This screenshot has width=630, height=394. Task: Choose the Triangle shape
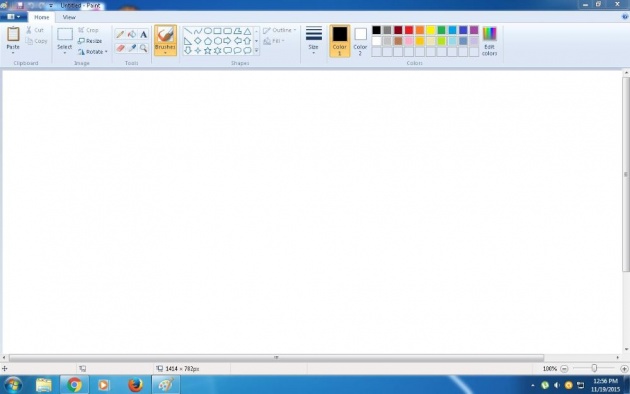tap(248, 31)
